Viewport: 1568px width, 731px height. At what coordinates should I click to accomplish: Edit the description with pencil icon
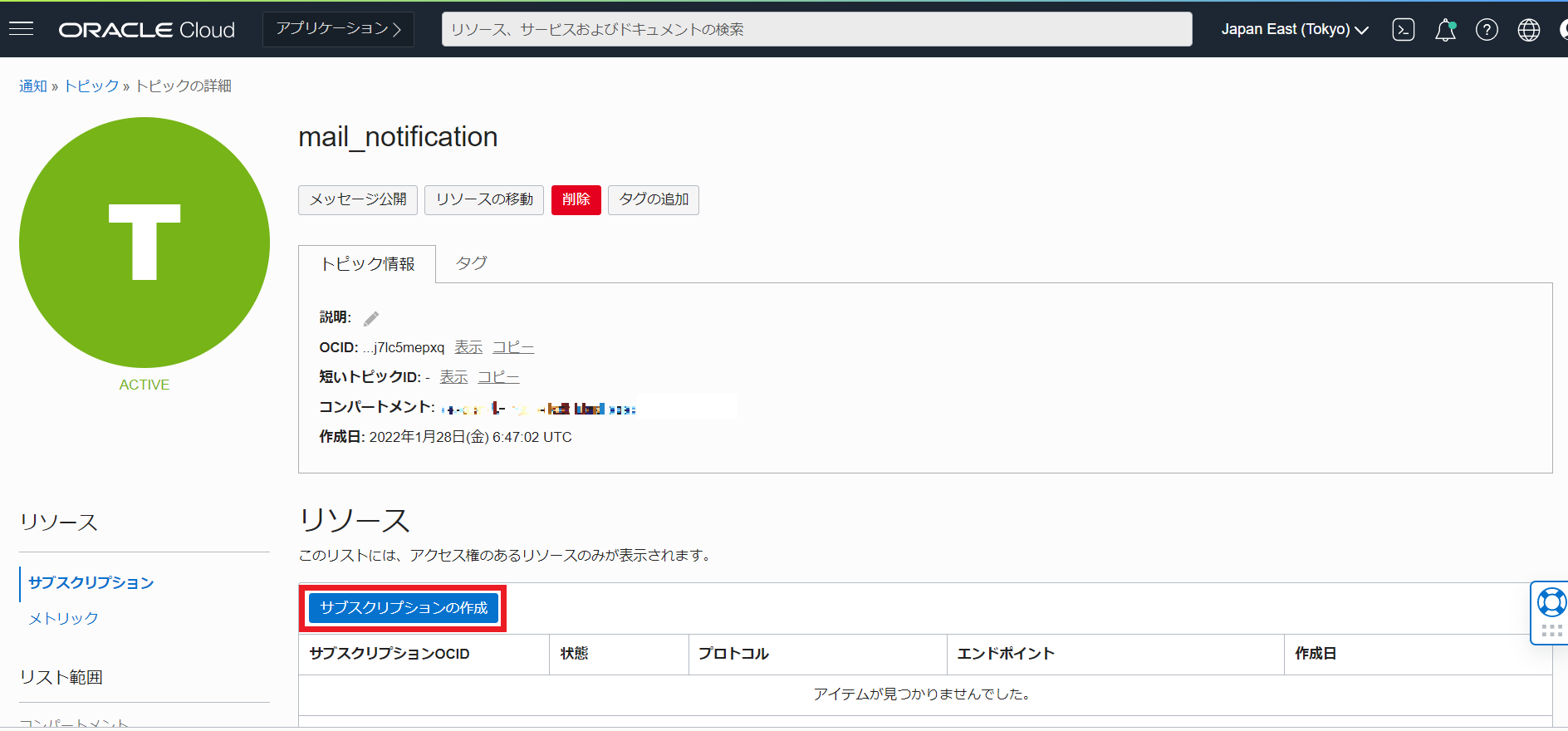[x=371, y=318]
